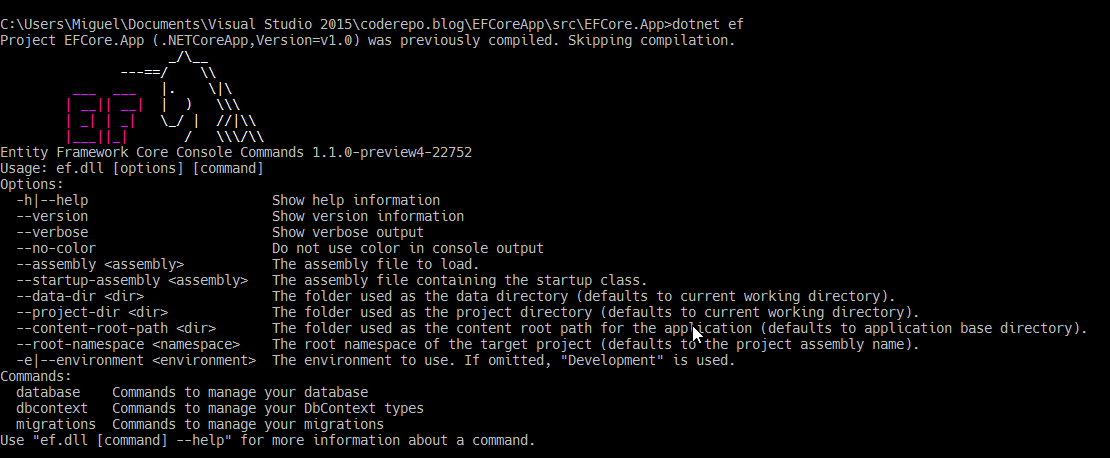Click the 'database' command name
Viewport: 1110px width, 458px height.
(x=48, y=392)
